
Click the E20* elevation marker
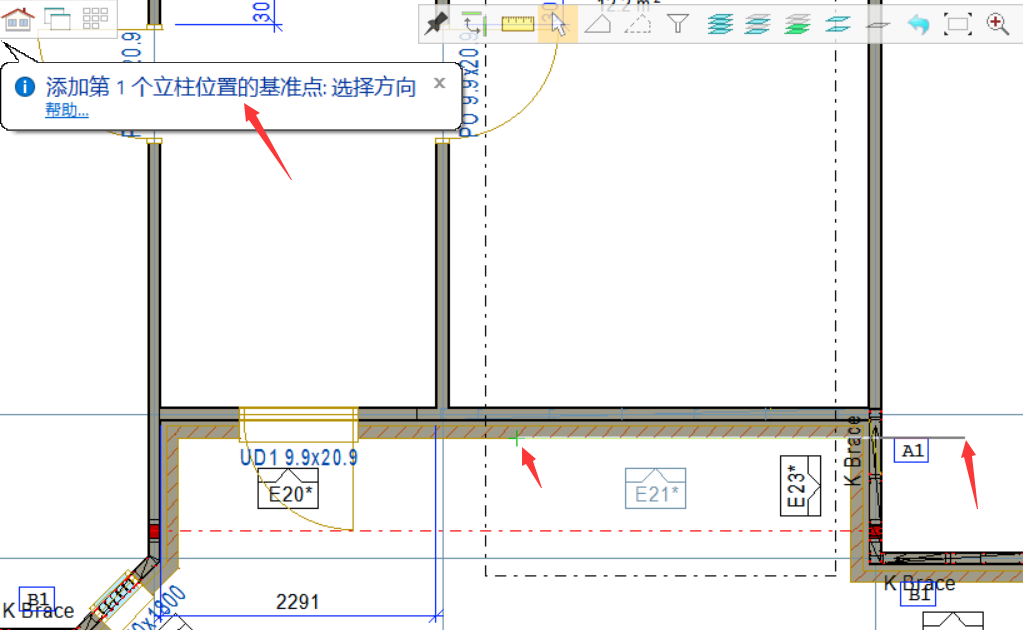click(288, 488)
